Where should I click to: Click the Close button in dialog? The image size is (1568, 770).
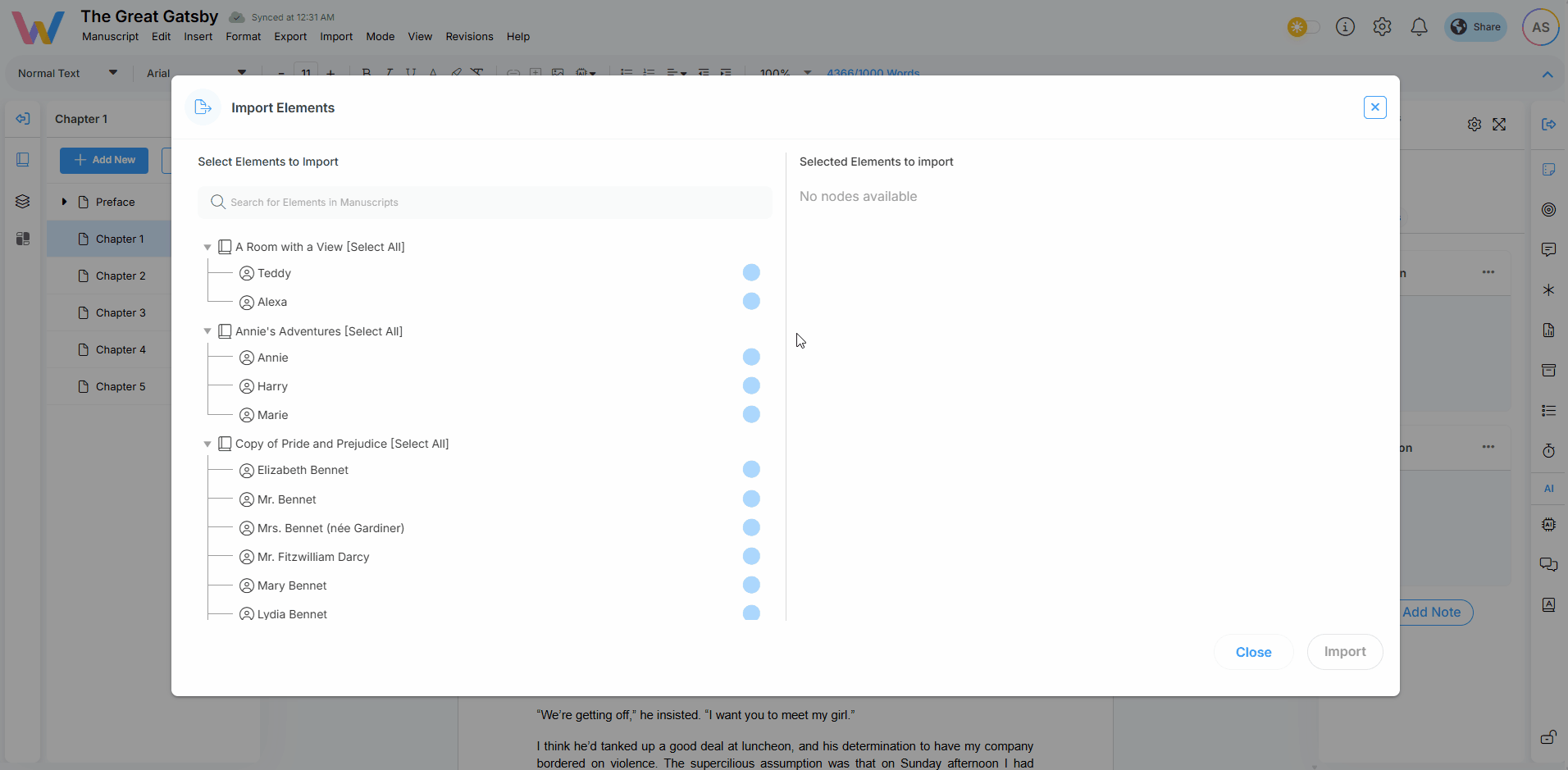(x=1253, y=652)
